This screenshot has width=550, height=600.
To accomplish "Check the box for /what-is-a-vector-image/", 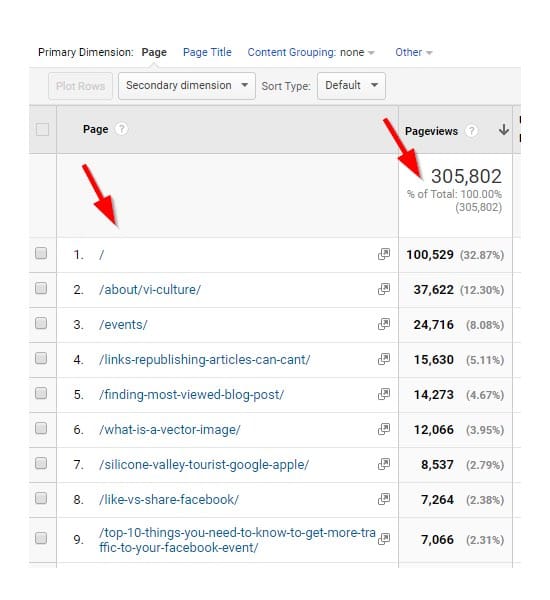I will coord(41,429).
